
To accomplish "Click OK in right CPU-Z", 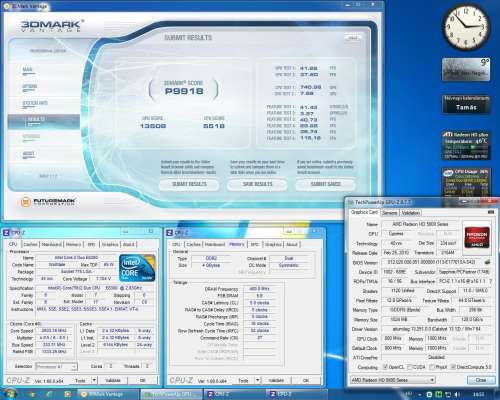I will 306,380.
